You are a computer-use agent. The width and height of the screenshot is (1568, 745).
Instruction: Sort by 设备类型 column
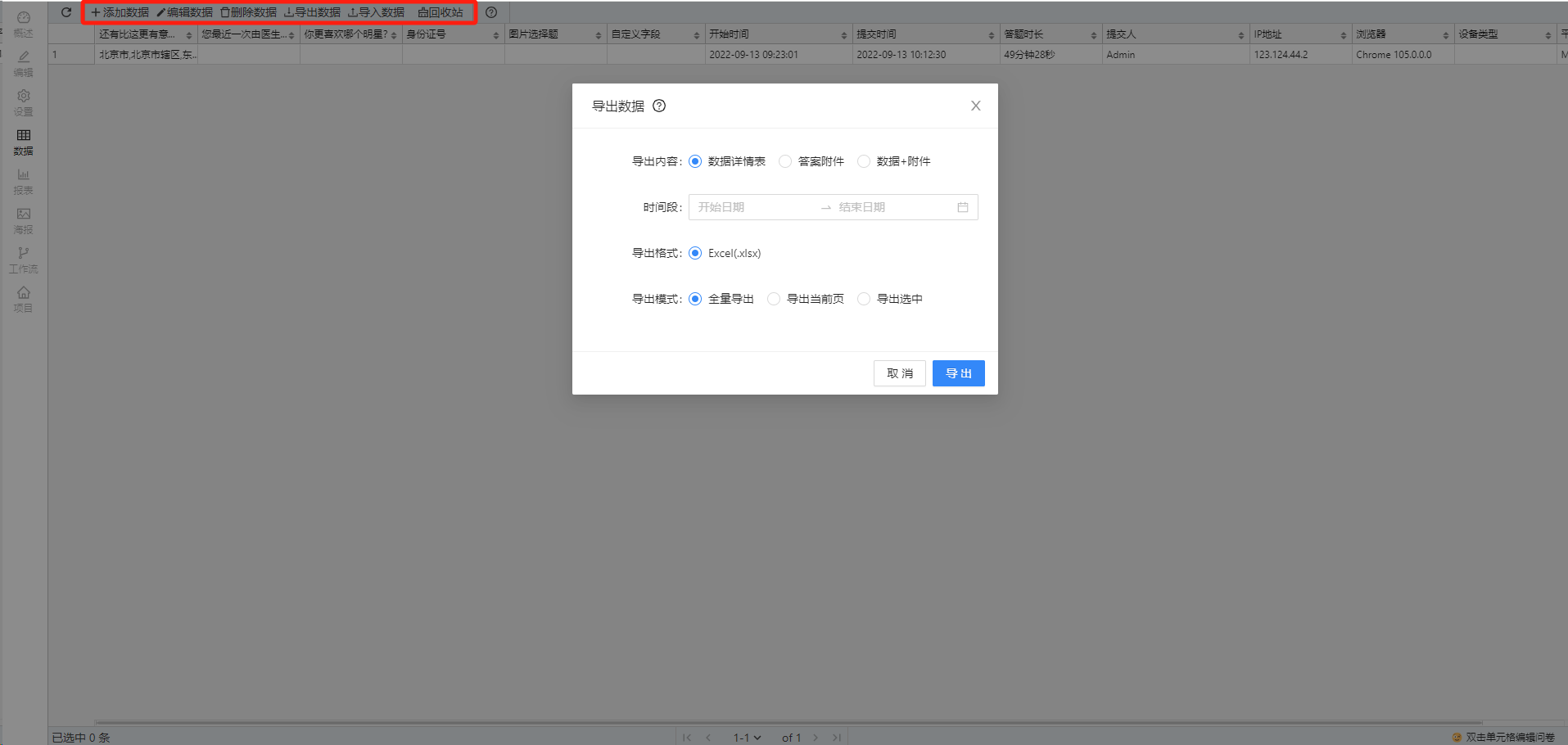coord(1548,35)
